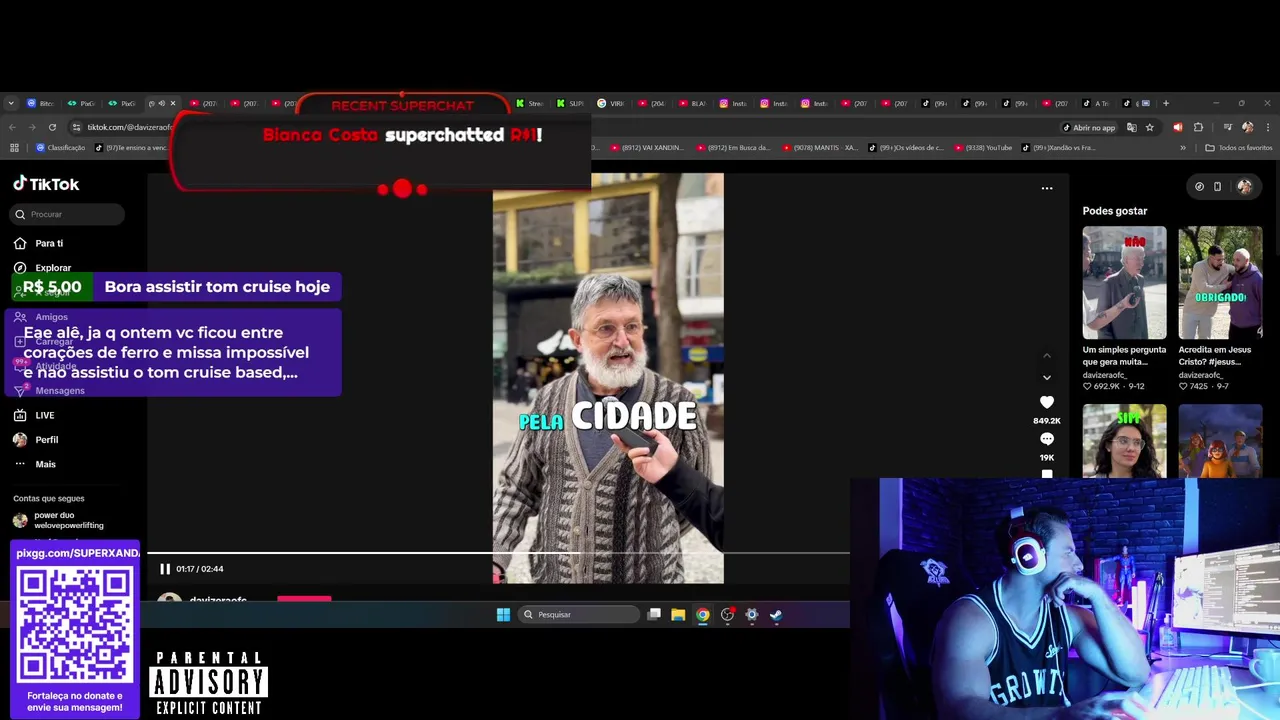Click the taskbar Pesquisar search box

(580, 615)
